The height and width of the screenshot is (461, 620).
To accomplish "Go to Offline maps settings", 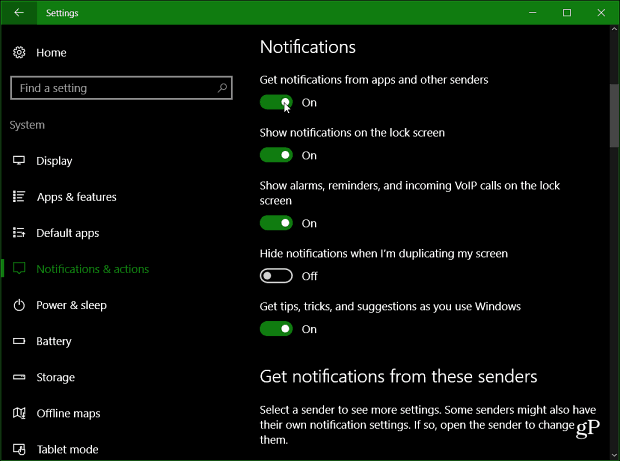I will (68, 414).
